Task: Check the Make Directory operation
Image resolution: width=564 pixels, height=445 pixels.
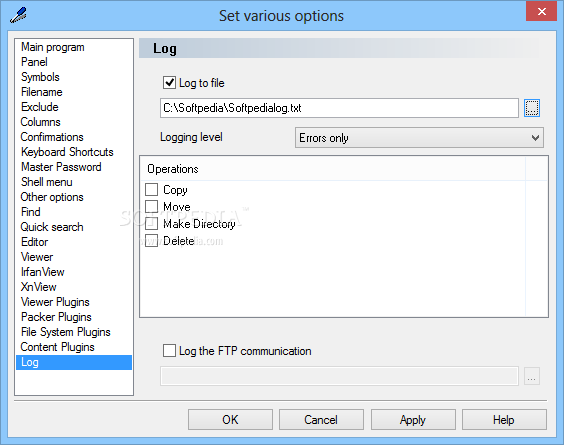Action: tap(151, 223)
